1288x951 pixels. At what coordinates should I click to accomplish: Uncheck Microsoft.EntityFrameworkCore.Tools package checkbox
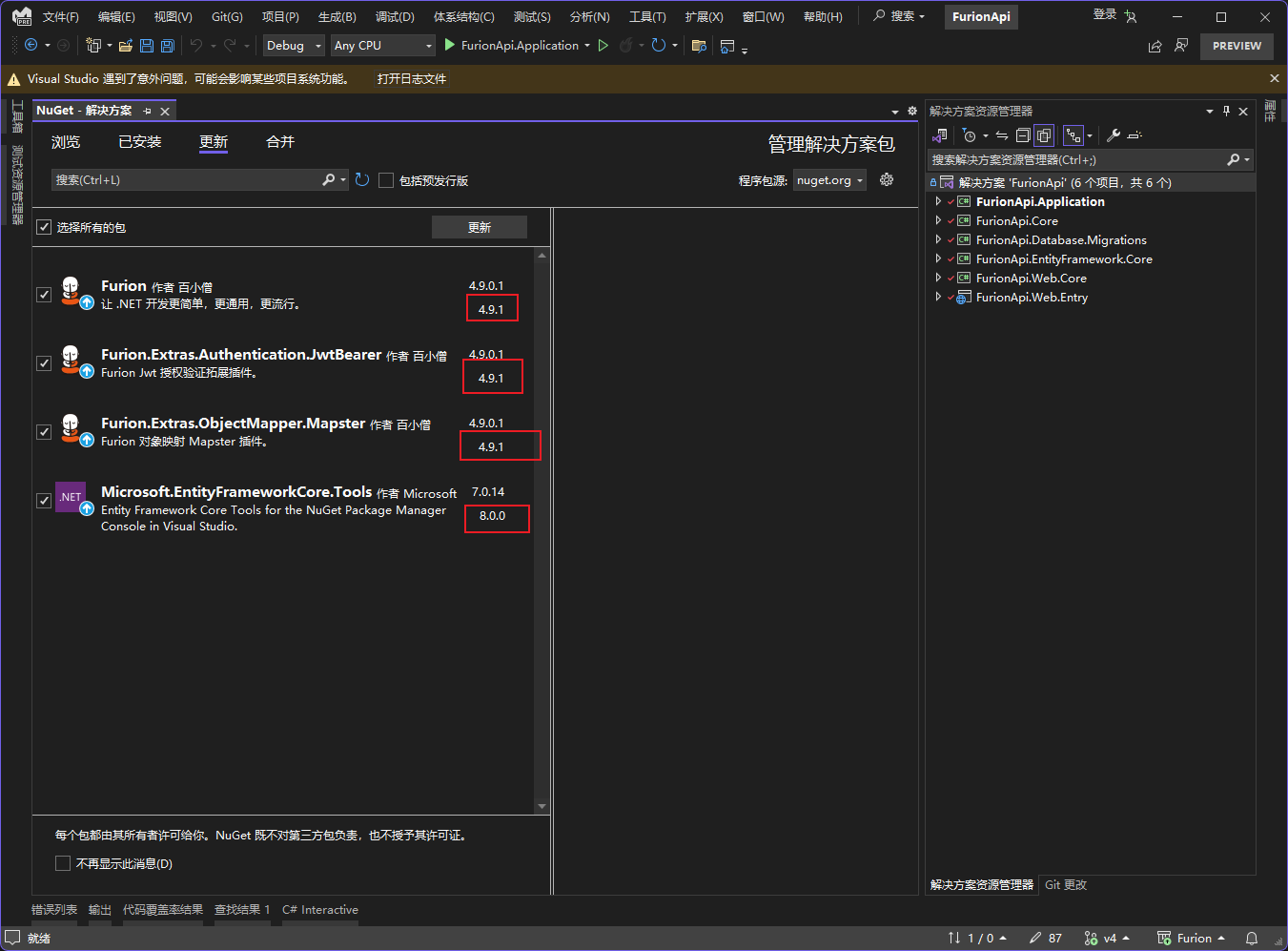pyautogui.click(x=44, y=501)
